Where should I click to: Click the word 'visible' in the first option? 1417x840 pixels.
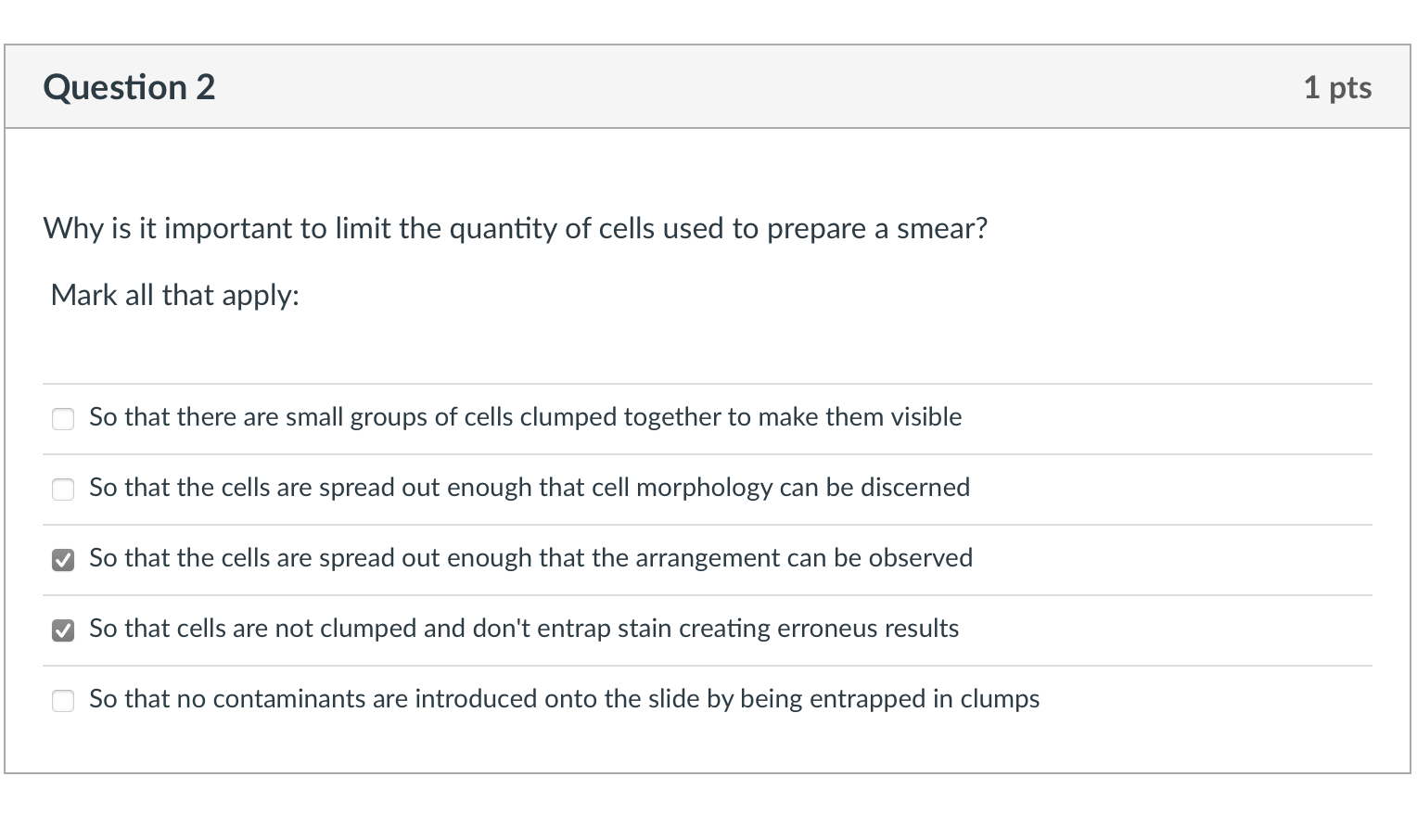click(x=926, y=417)
